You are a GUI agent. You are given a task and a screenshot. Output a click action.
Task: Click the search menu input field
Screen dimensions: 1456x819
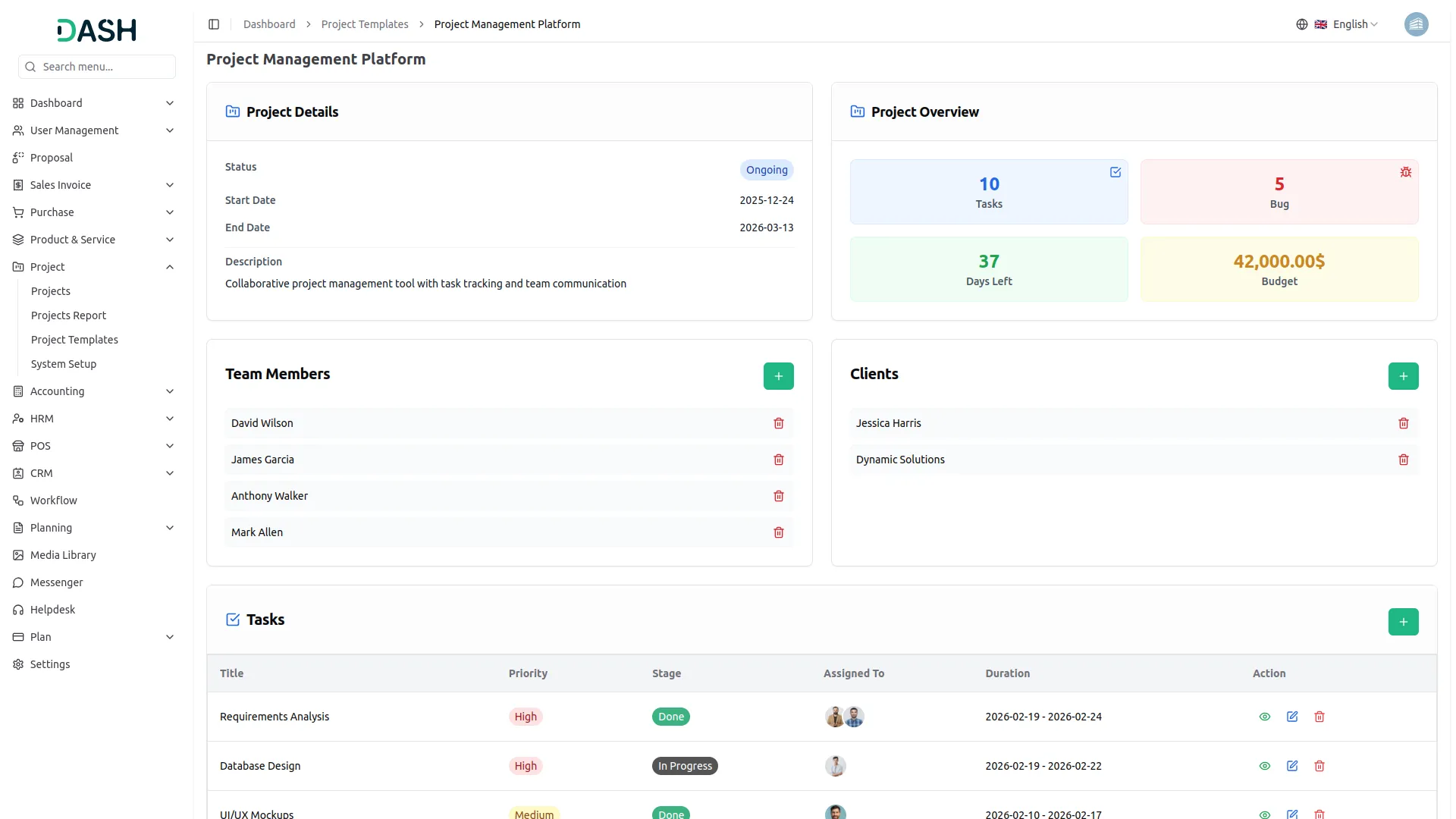(97, 67)
